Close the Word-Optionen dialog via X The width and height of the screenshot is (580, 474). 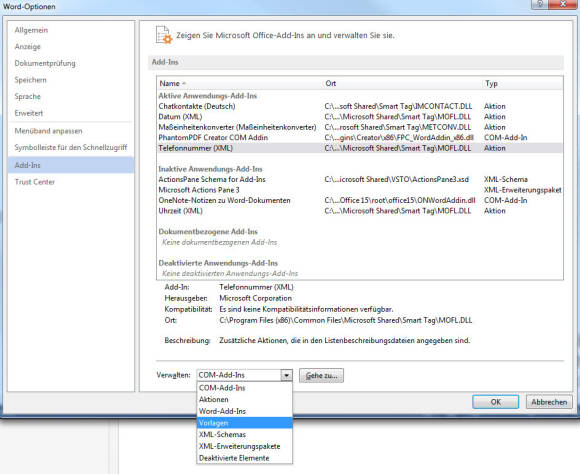563,4
